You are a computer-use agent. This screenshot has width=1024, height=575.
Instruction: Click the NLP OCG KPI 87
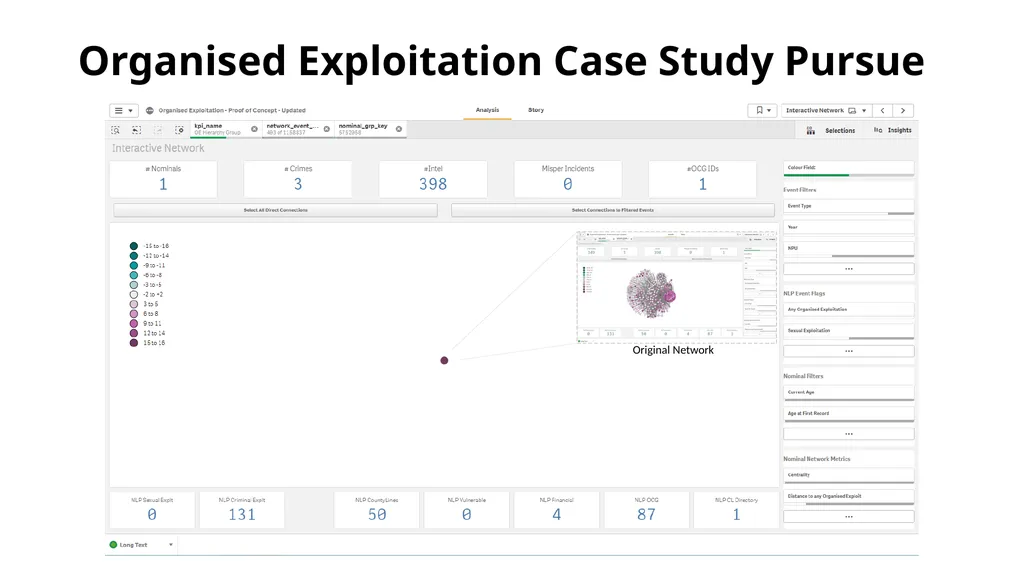click(647, 510)
